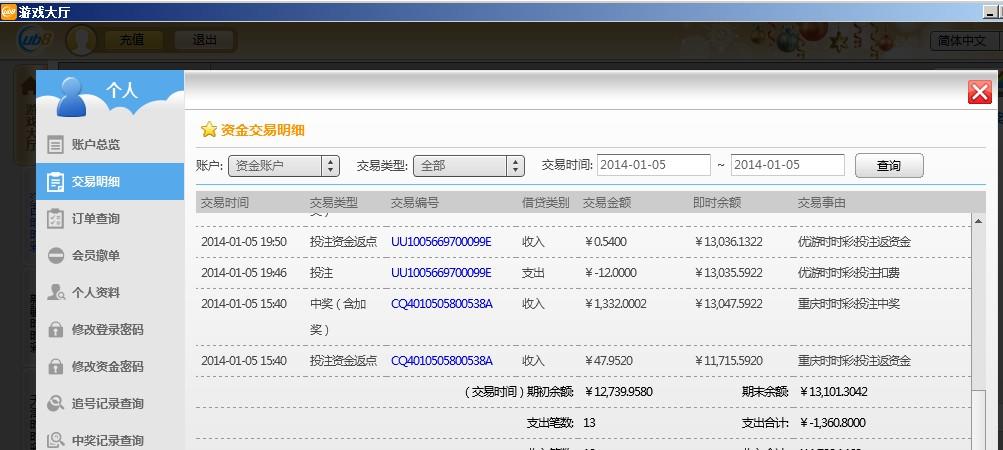Click the 交易明细 clipboard icon

click(56, 182)
